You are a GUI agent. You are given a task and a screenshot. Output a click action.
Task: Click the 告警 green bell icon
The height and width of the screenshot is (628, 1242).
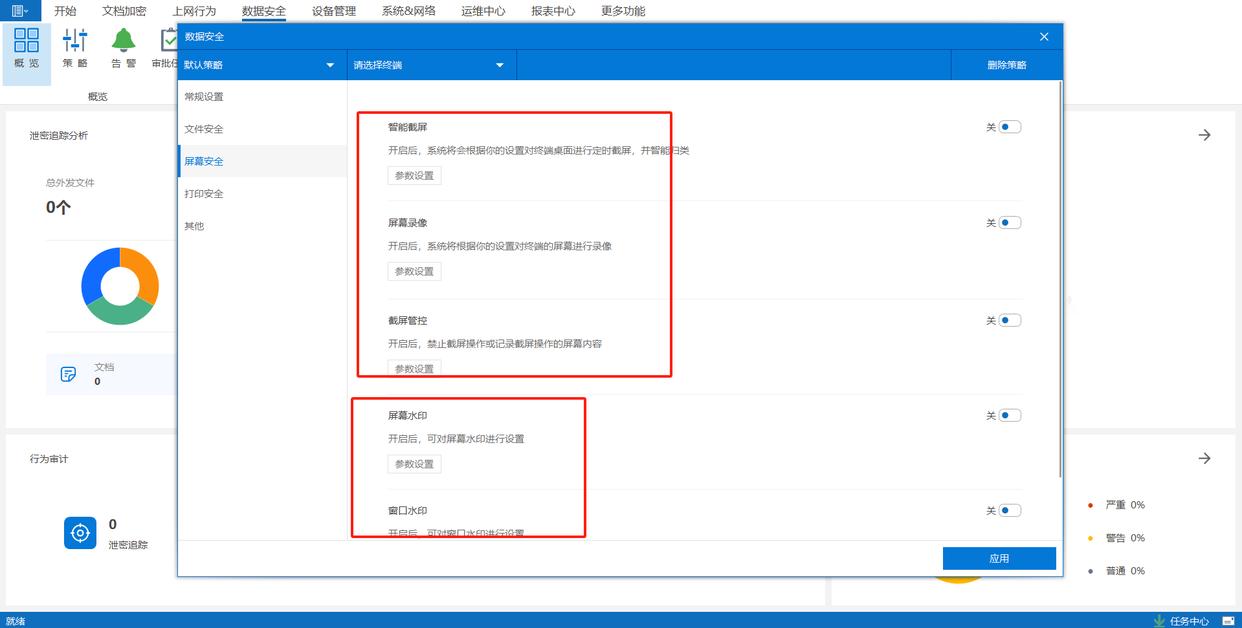(x=123, y=41)
